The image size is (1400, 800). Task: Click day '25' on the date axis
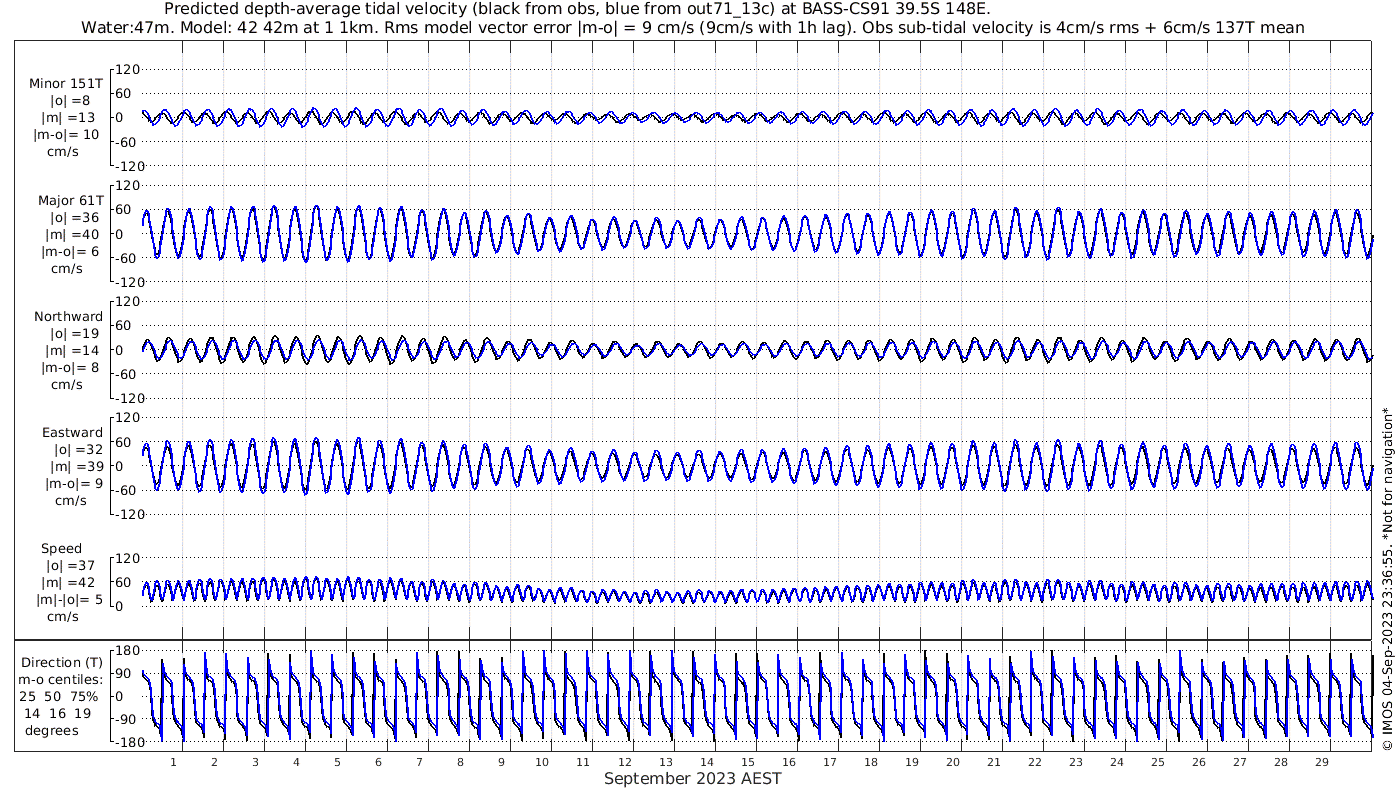pos(1157,762)
